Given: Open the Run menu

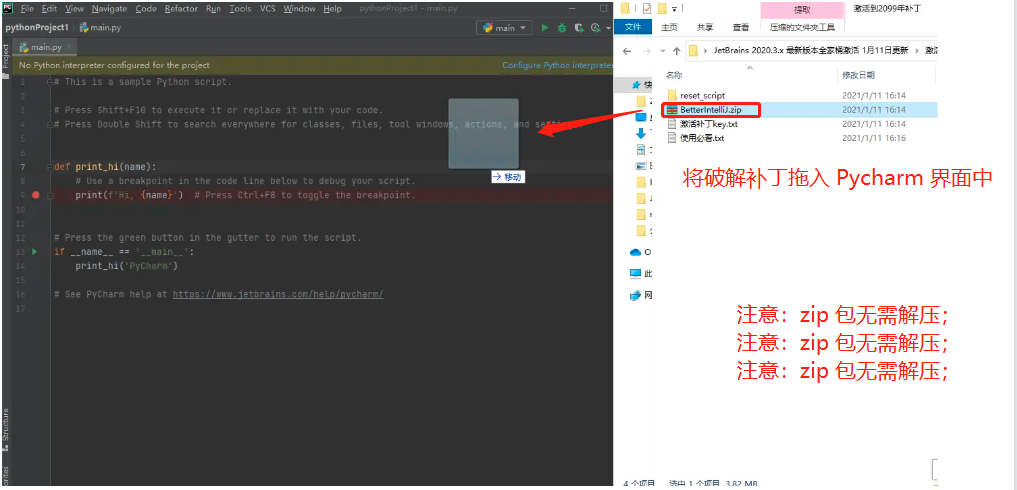Looking at the screenshot, I should (213, 9).
